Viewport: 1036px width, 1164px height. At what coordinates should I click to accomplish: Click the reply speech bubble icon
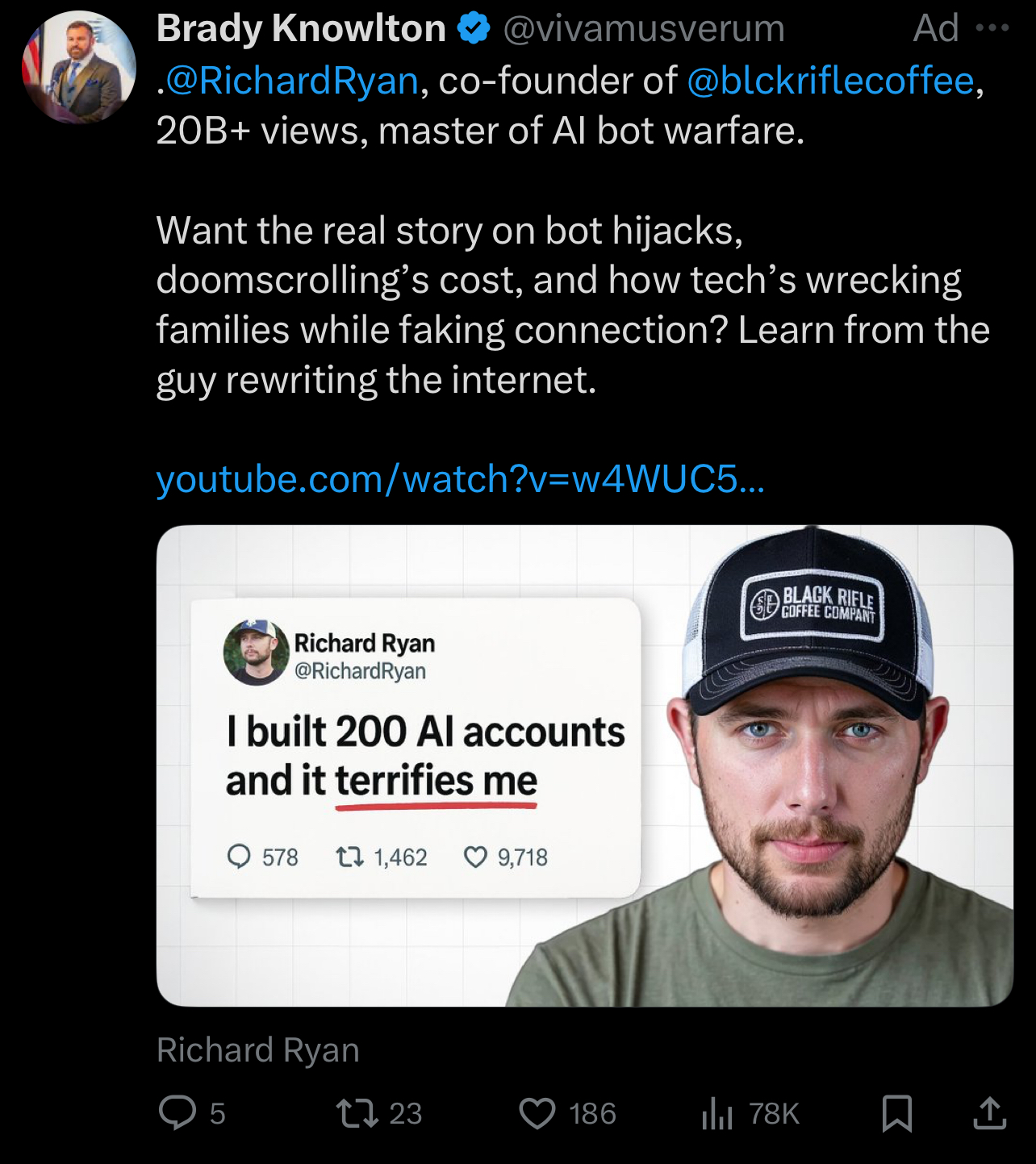(178, 1112)
